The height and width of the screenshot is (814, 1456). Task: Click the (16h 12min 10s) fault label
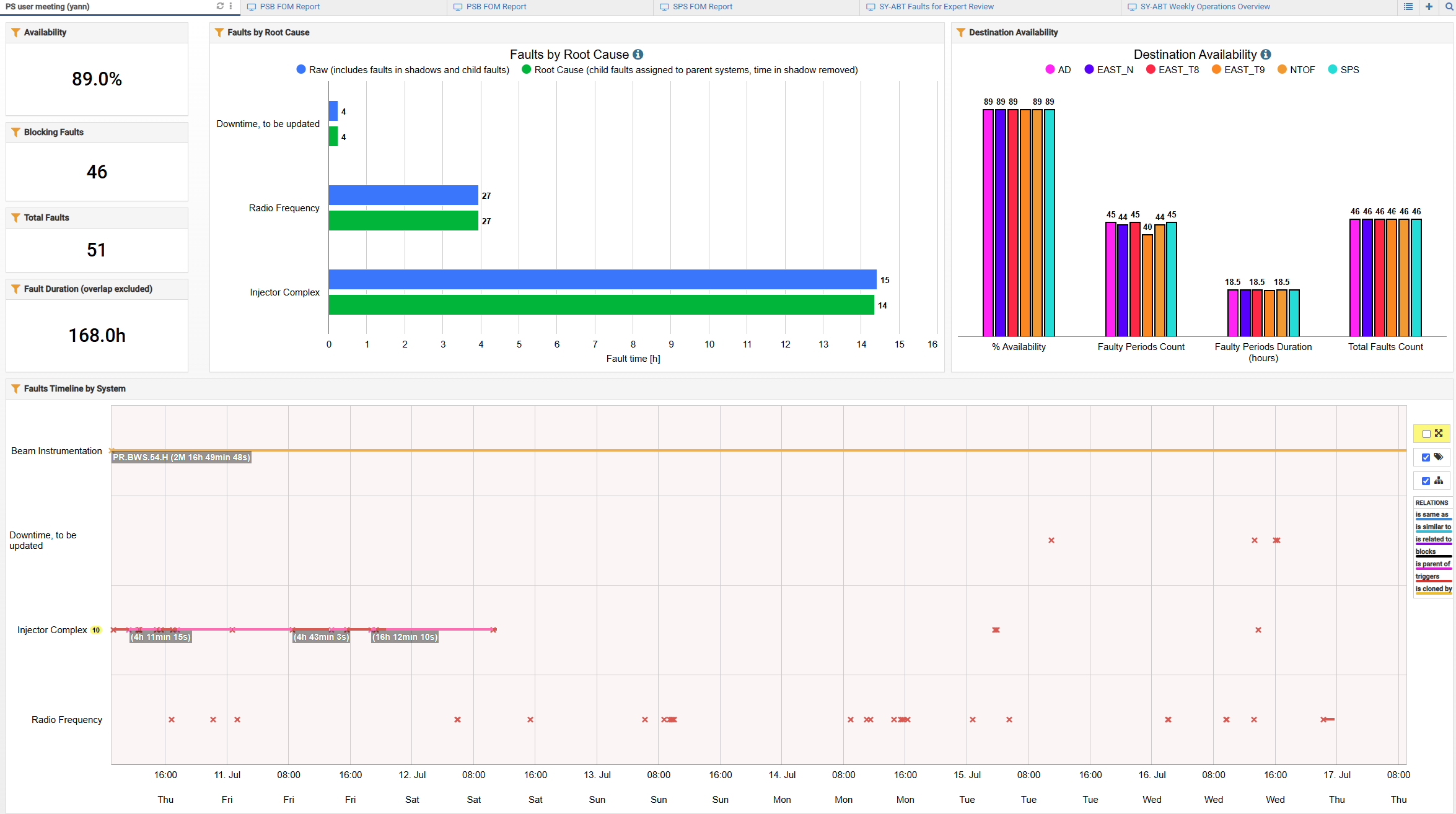(405, 637)
